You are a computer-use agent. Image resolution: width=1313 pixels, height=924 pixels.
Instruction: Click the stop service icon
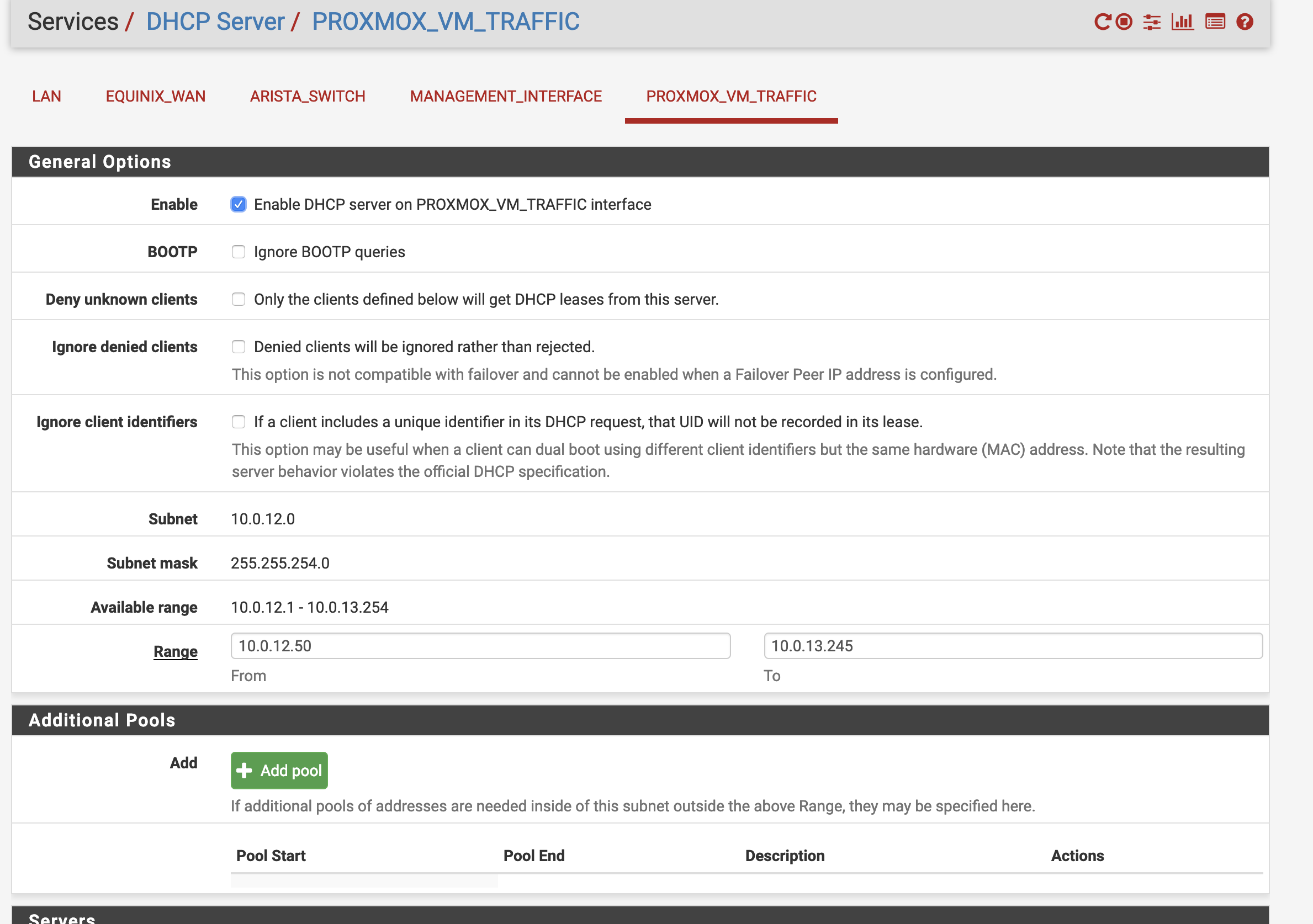pos(1124,22)
